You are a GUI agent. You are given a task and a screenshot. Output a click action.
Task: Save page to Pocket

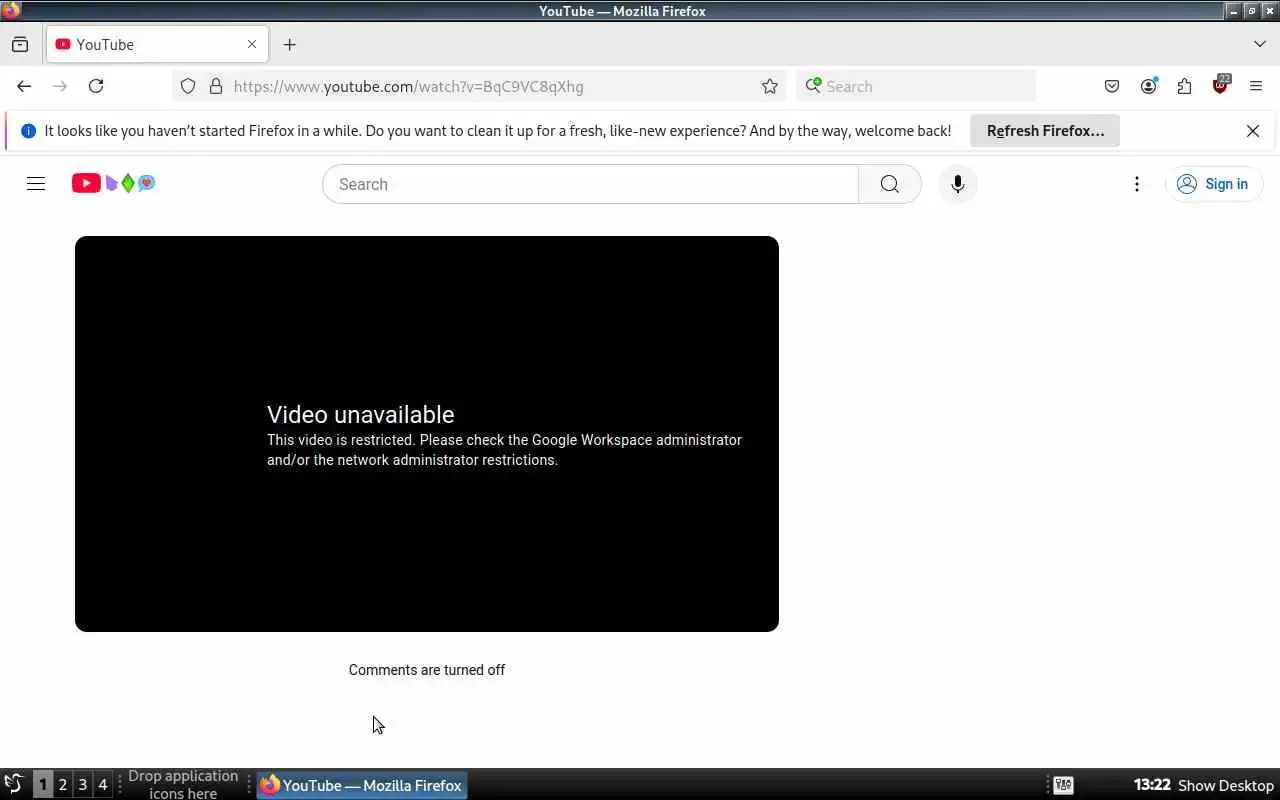pyautogui.click(x=1112, y=86)
